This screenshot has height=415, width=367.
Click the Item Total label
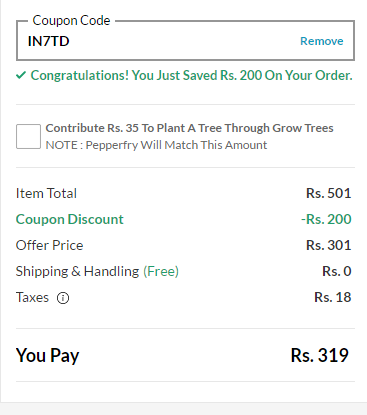(46, 193)
